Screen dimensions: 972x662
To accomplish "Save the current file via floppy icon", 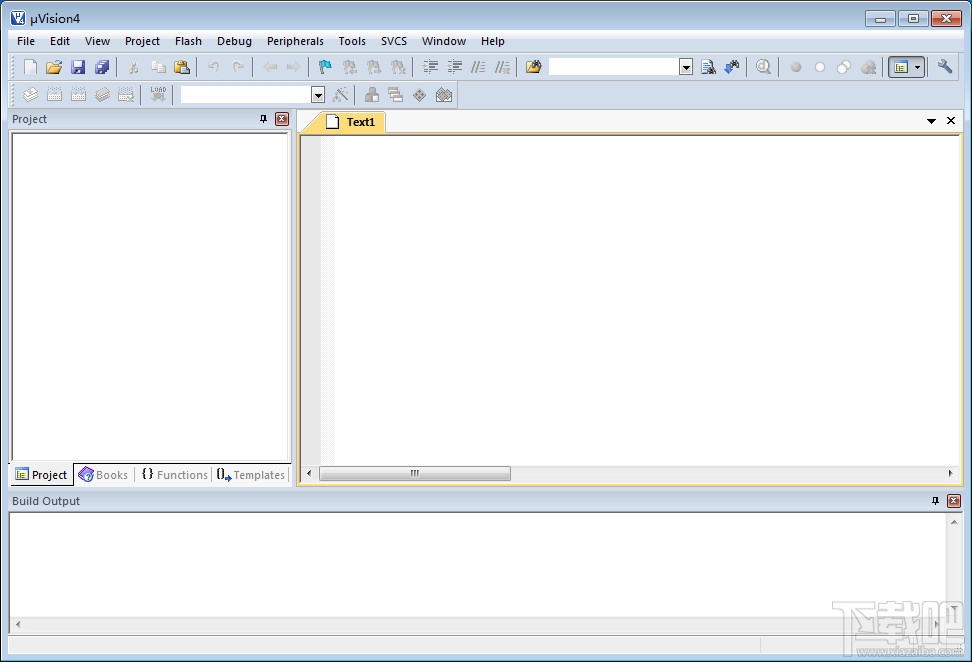I will point(78,67).
